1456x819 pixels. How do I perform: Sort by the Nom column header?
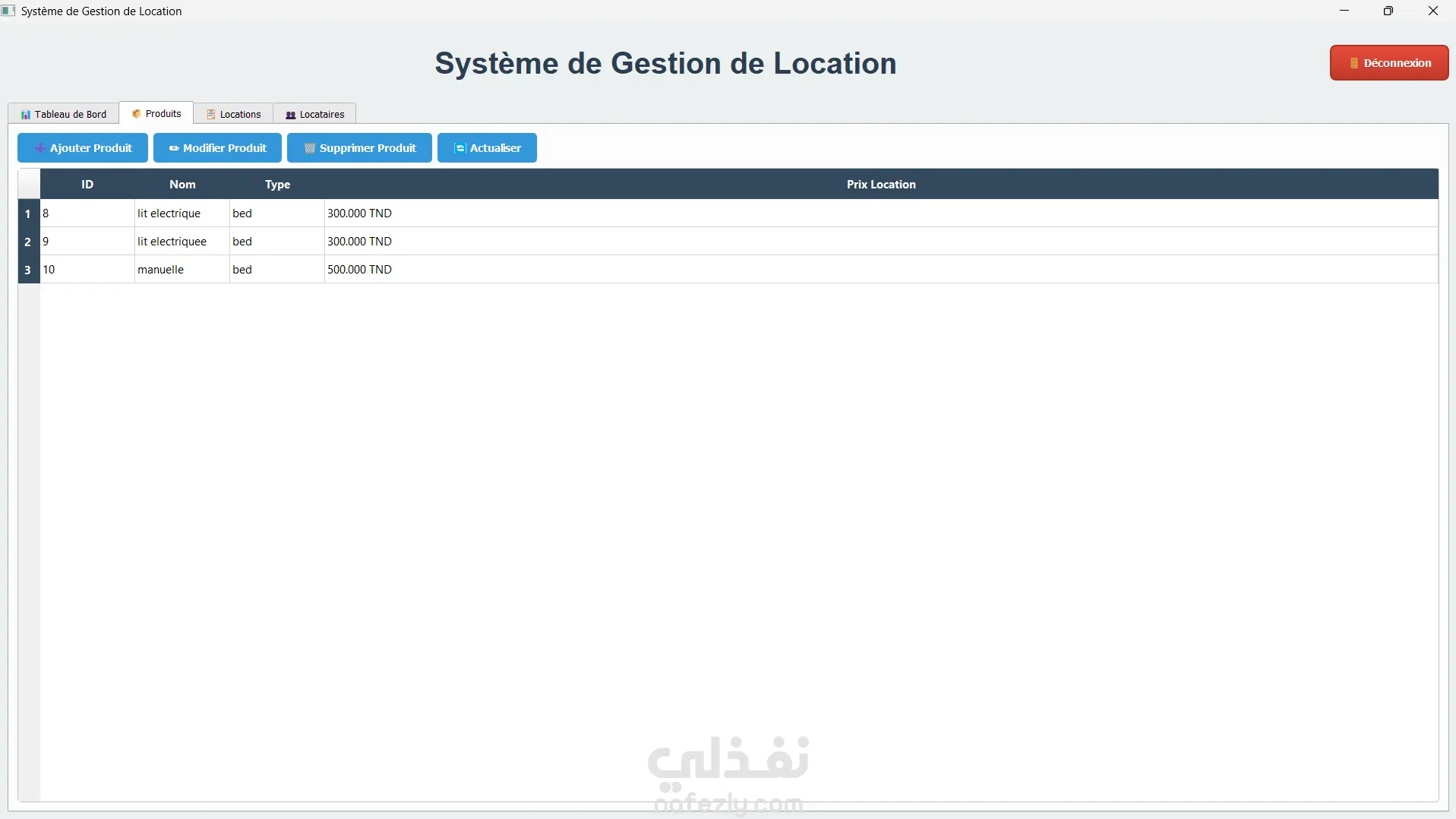pos(182,185)
